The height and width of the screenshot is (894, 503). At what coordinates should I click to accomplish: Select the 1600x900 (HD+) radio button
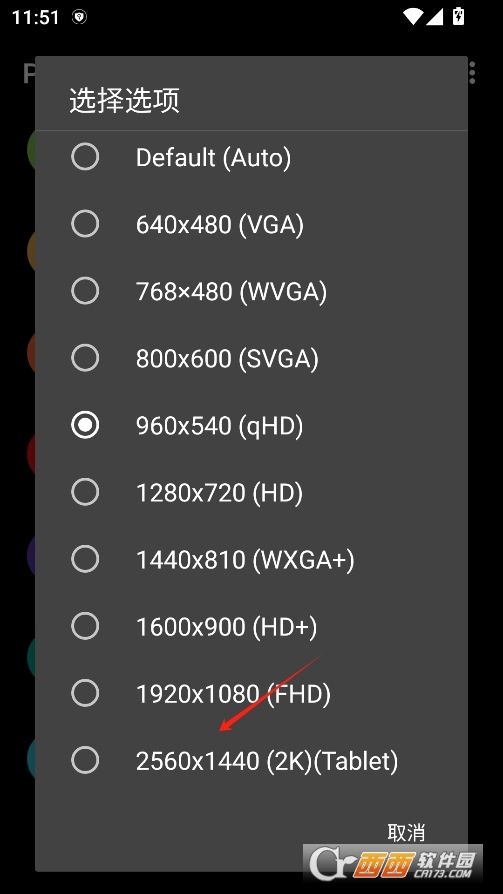point(85,625)
